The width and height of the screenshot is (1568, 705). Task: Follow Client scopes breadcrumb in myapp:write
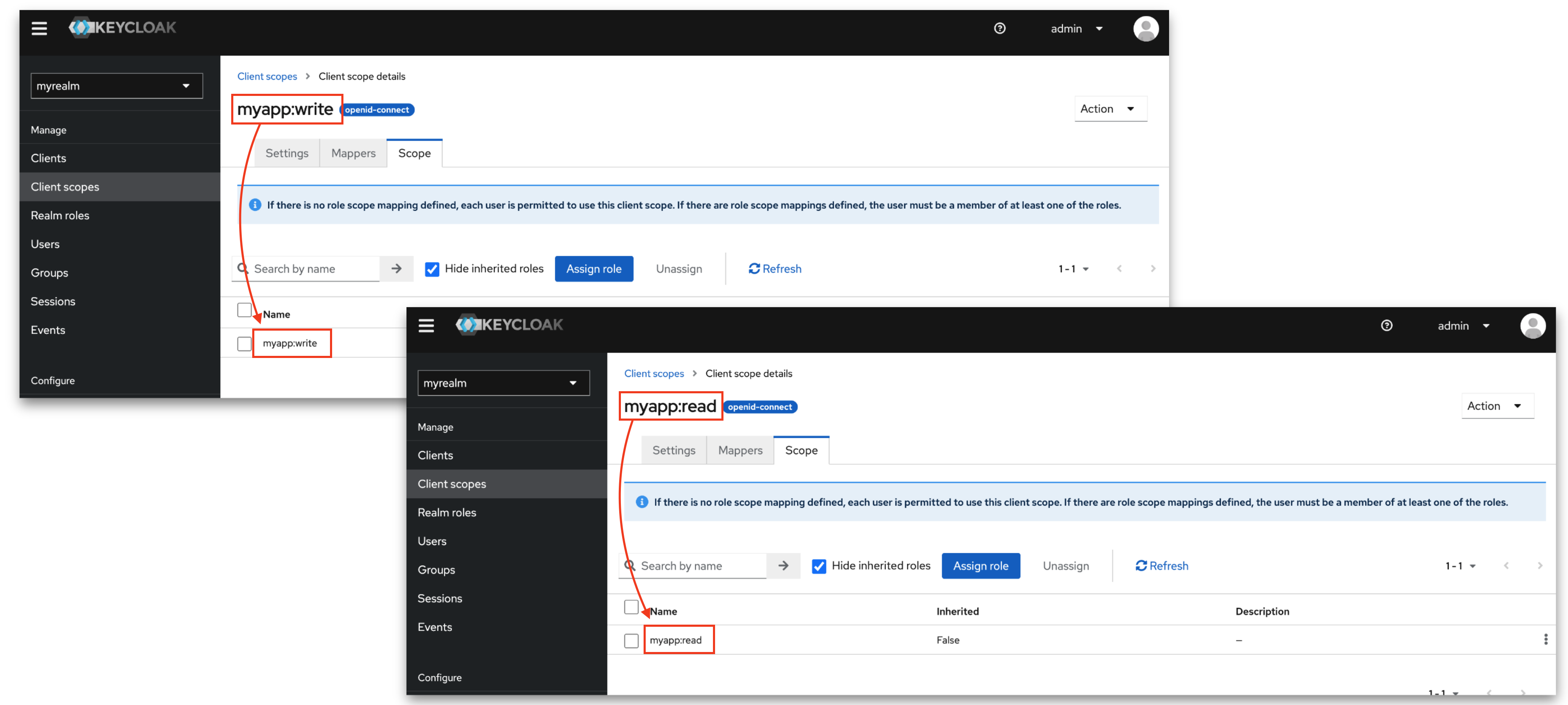[267, 76]
